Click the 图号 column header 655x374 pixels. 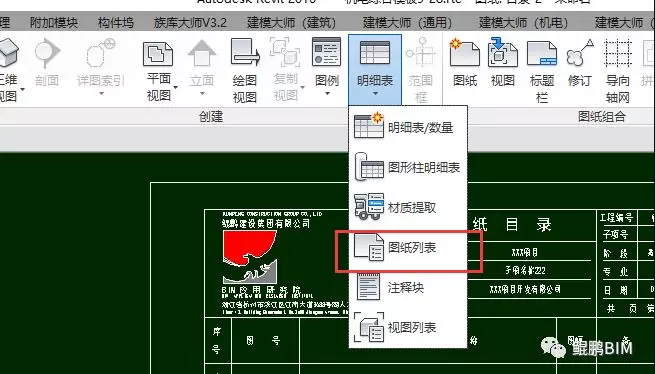263,341
